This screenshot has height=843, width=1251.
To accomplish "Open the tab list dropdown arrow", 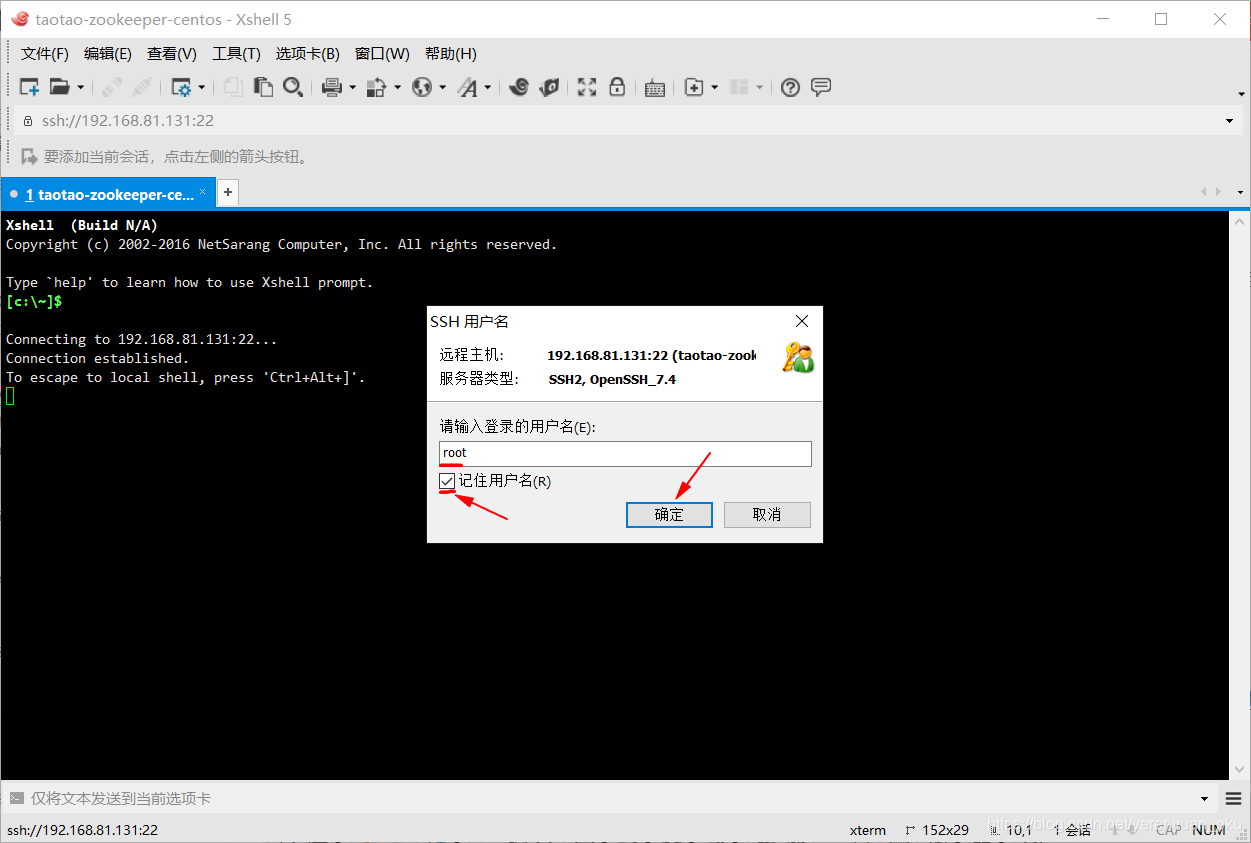I will [x=1240, y=192].
